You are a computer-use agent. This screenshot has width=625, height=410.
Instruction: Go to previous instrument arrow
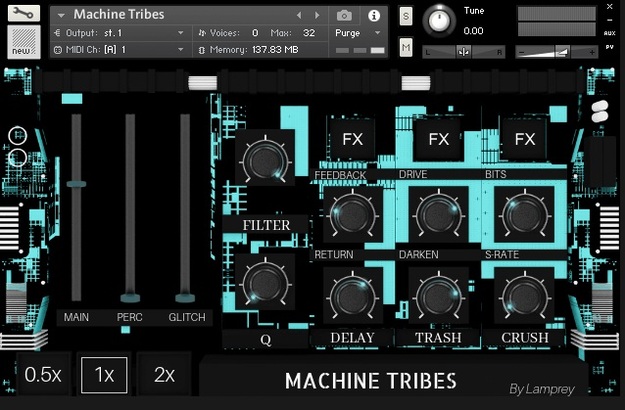299,16
